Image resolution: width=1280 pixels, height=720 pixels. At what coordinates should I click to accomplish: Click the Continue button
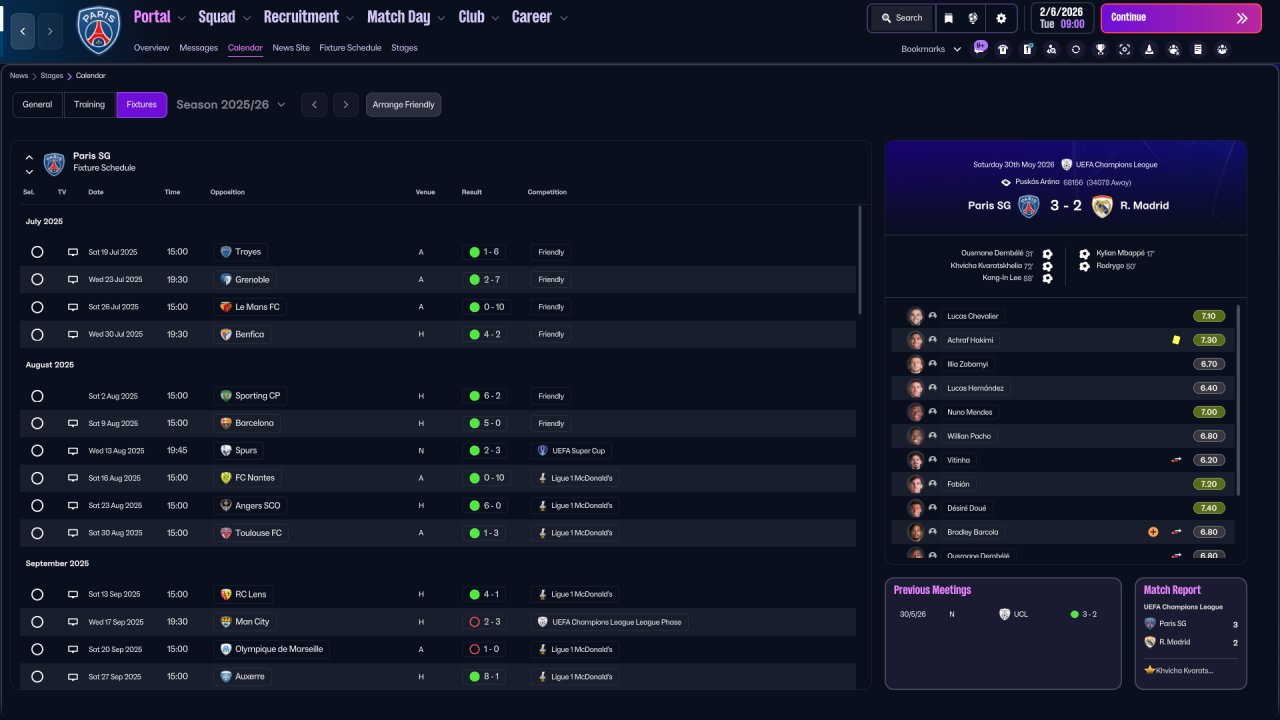1181,18
